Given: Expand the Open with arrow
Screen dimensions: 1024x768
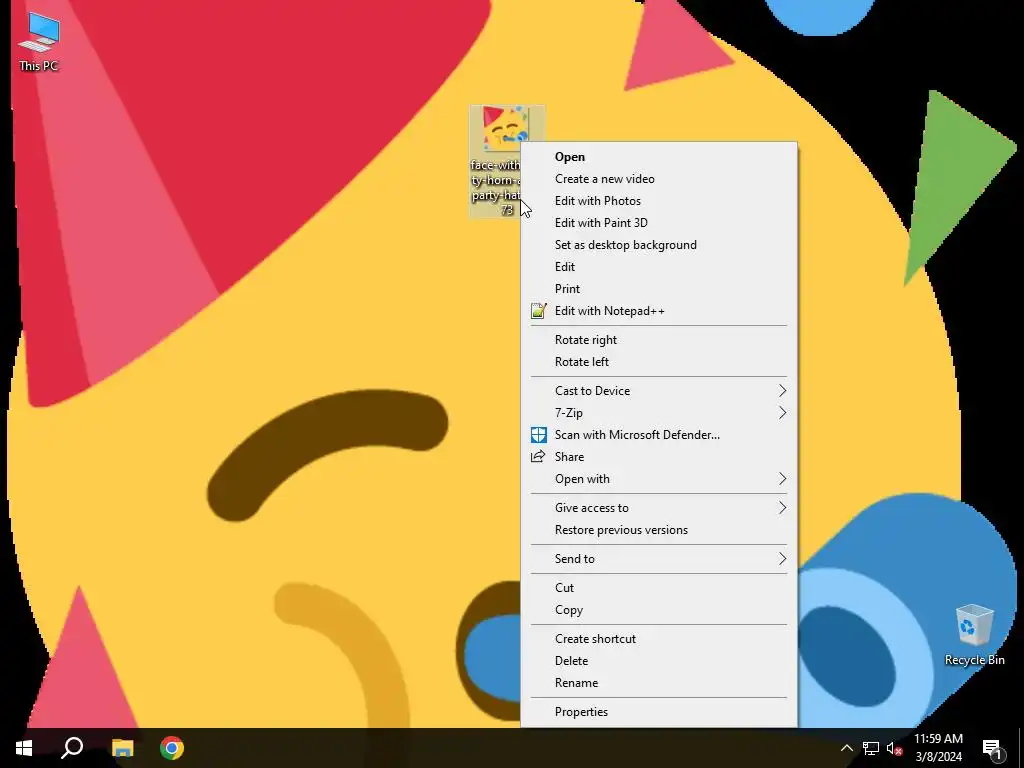Looking at the screenshot, I should (x=782, y=479).
